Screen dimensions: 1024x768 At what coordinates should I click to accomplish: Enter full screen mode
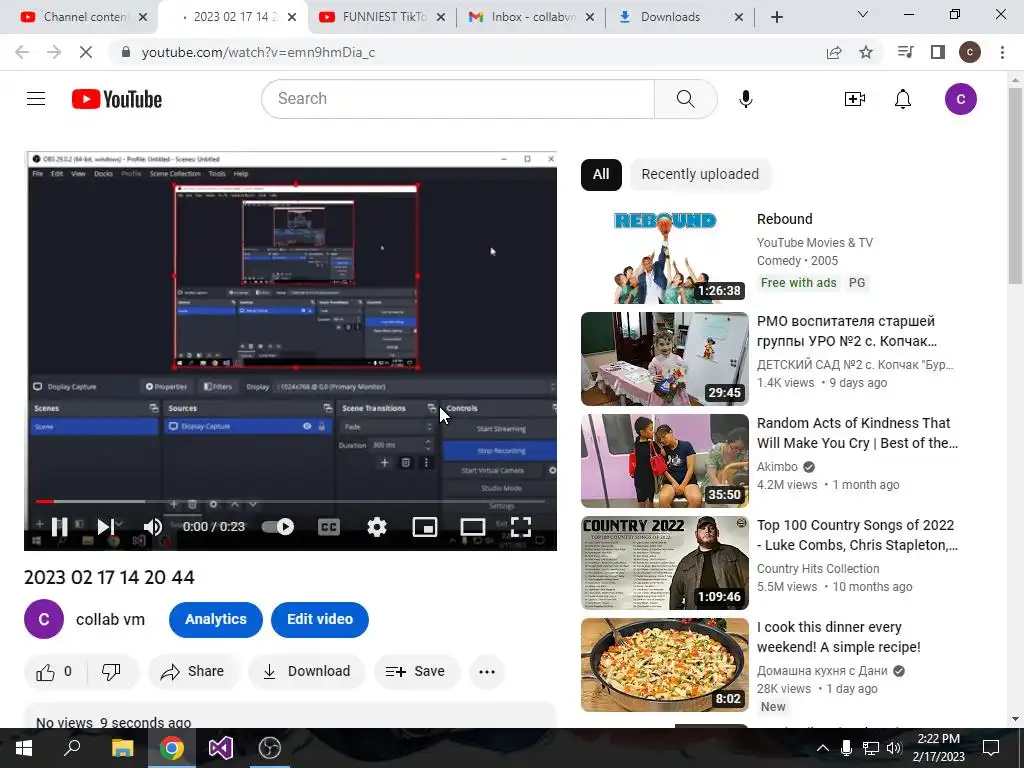[520, 526]
